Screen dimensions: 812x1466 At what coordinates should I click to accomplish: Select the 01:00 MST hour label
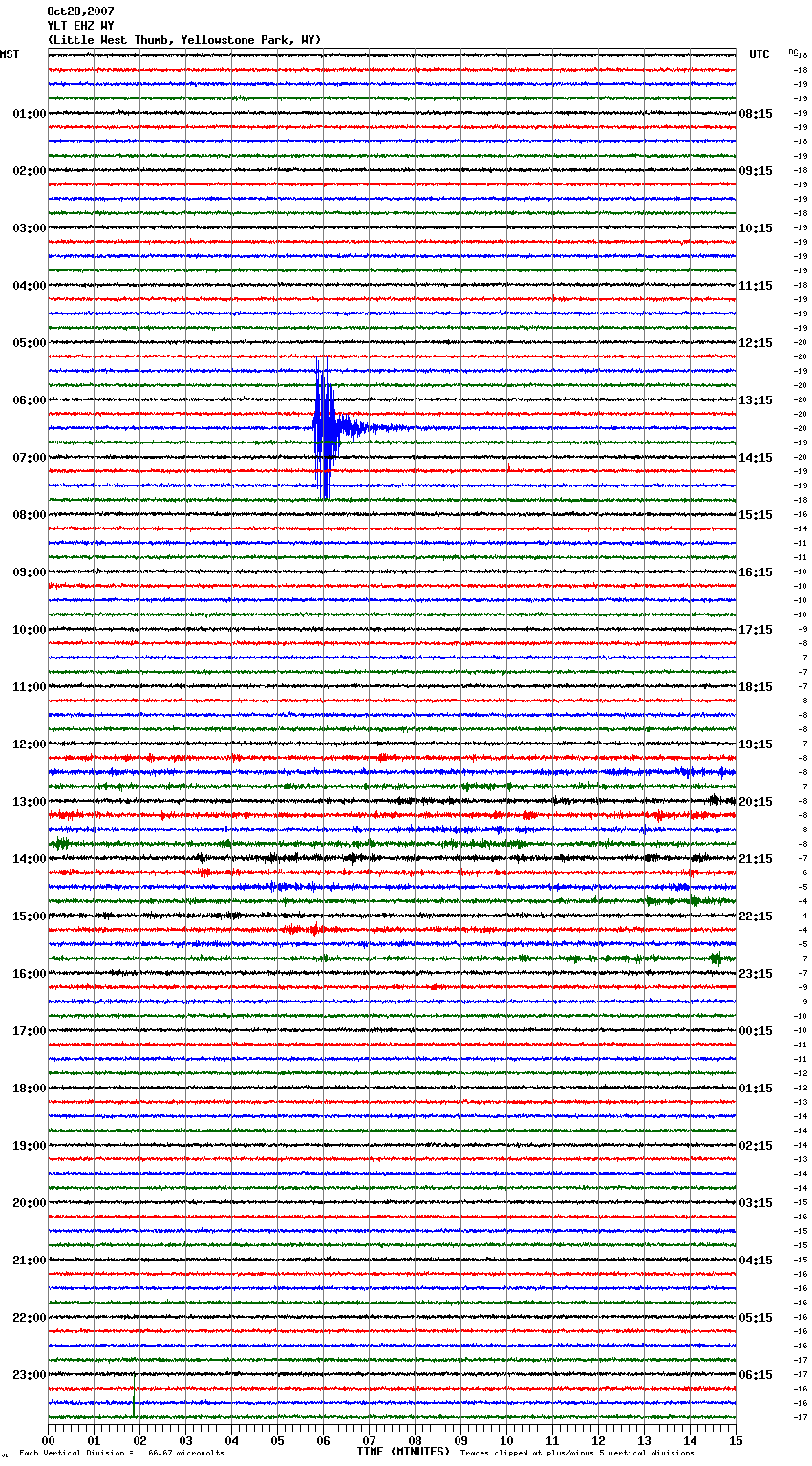[29, 114]
